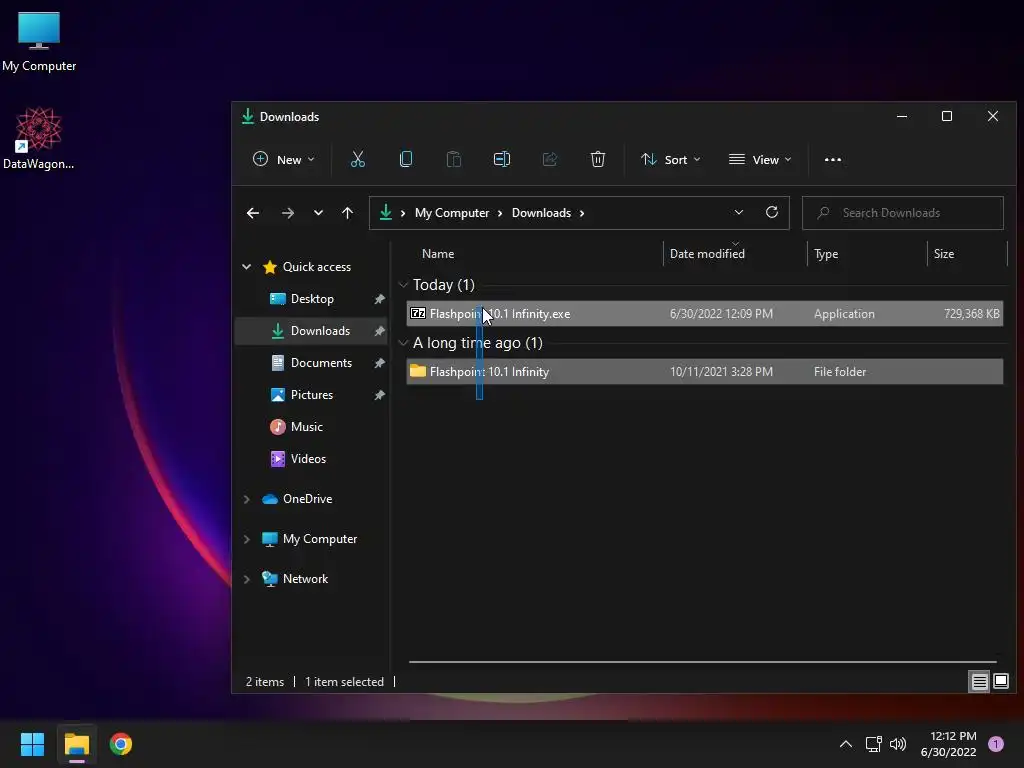Expand the My Computer tree node
The width and height of the screenshot is (1024, 768).
click(247, 539)
